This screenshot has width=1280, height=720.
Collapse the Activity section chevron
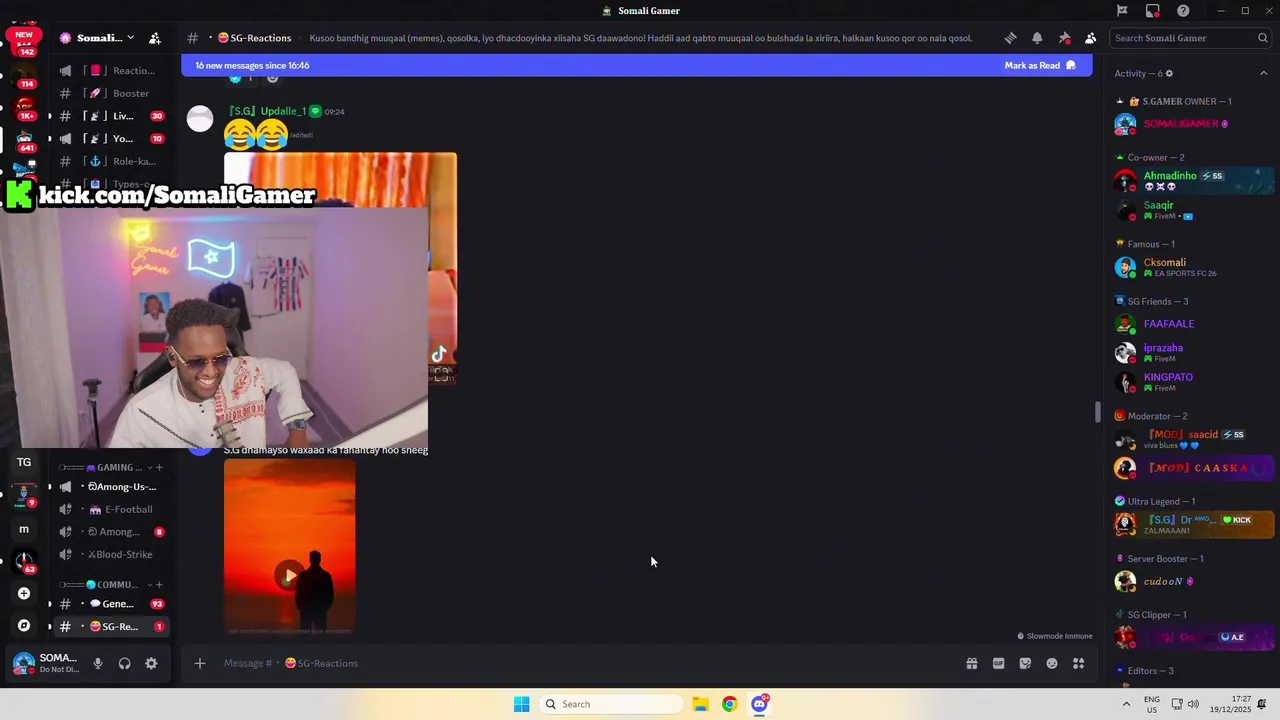[1263, 73]
